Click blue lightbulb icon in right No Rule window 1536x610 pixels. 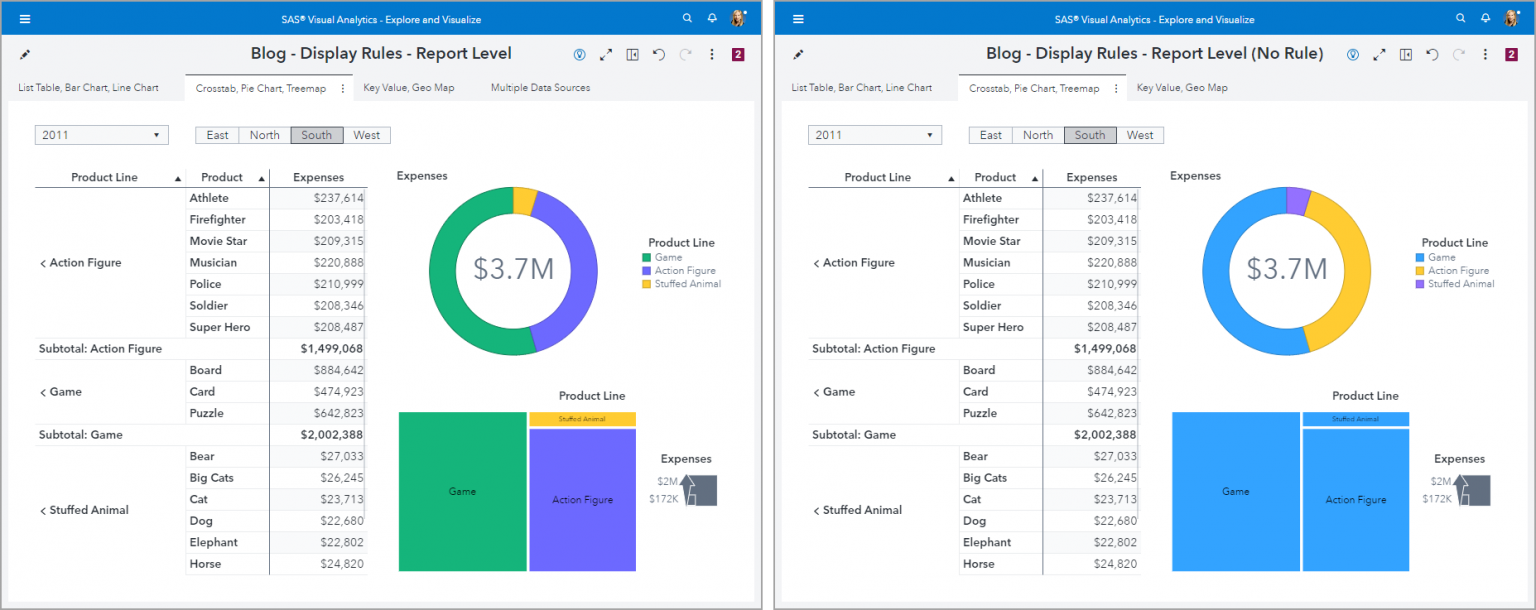1352,54
